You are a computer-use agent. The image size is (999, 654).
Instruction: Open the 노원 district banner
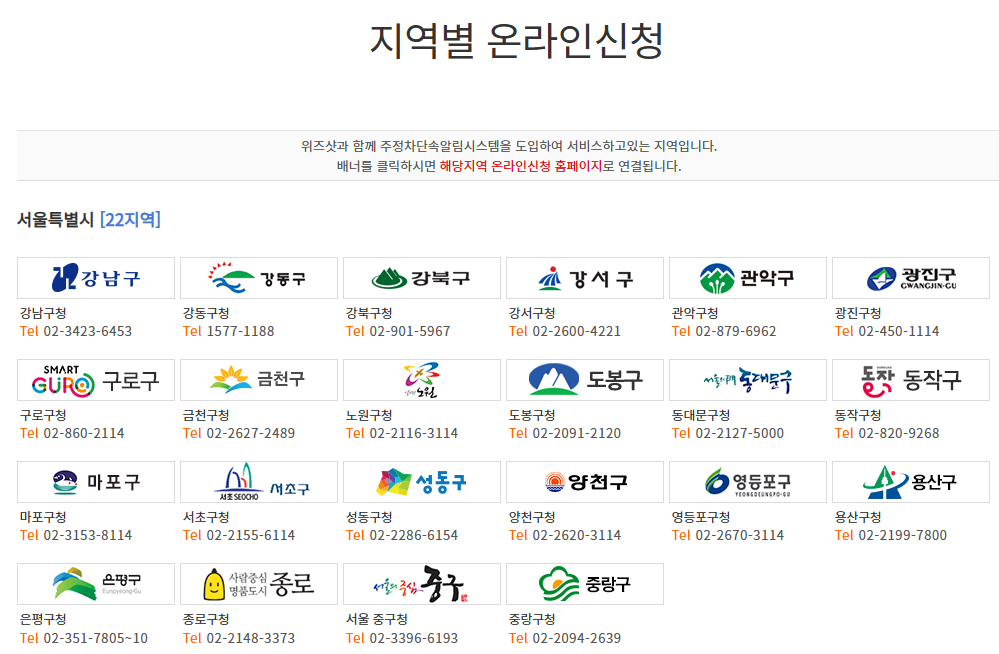[422, 380]
